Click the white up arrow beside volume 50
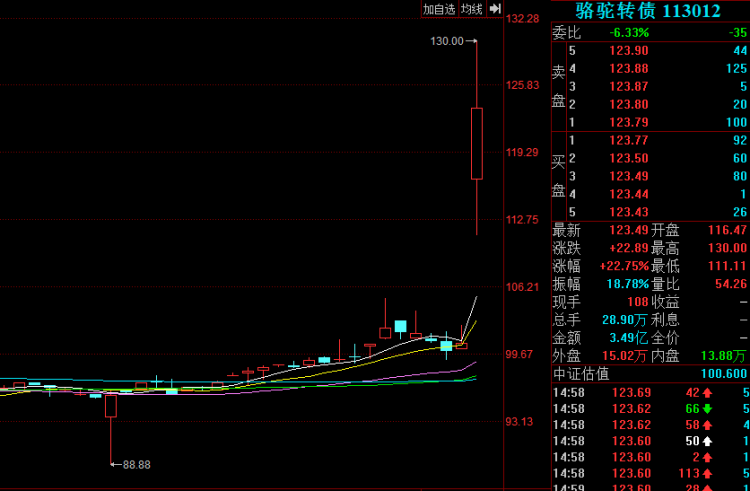The image size is (750, 491). click(x=707, y=441)
